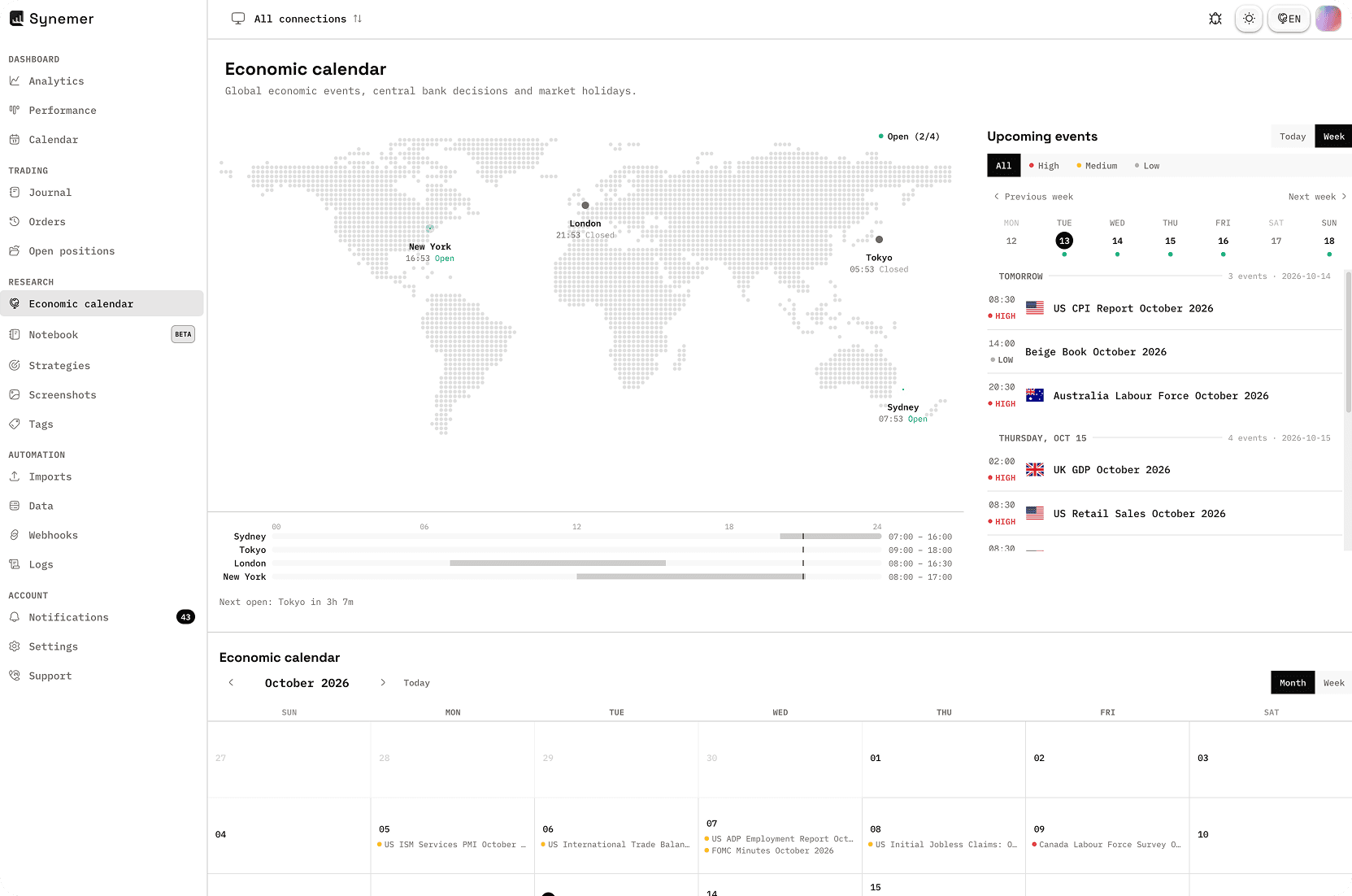Open the Journal page icon
The width and height of the screenshot is (1352, 896).
(x=15, y=192)
